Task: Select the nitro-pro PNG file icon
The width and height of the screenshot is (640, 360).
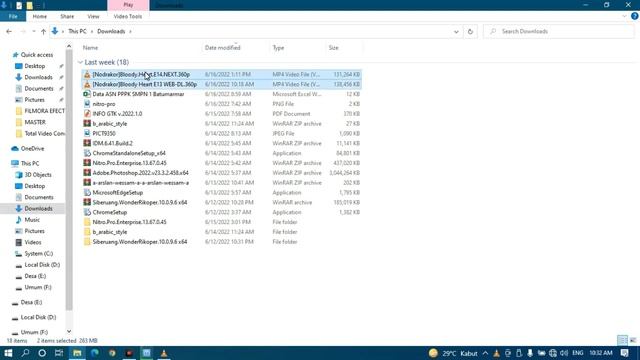Action: coord(87,104)
